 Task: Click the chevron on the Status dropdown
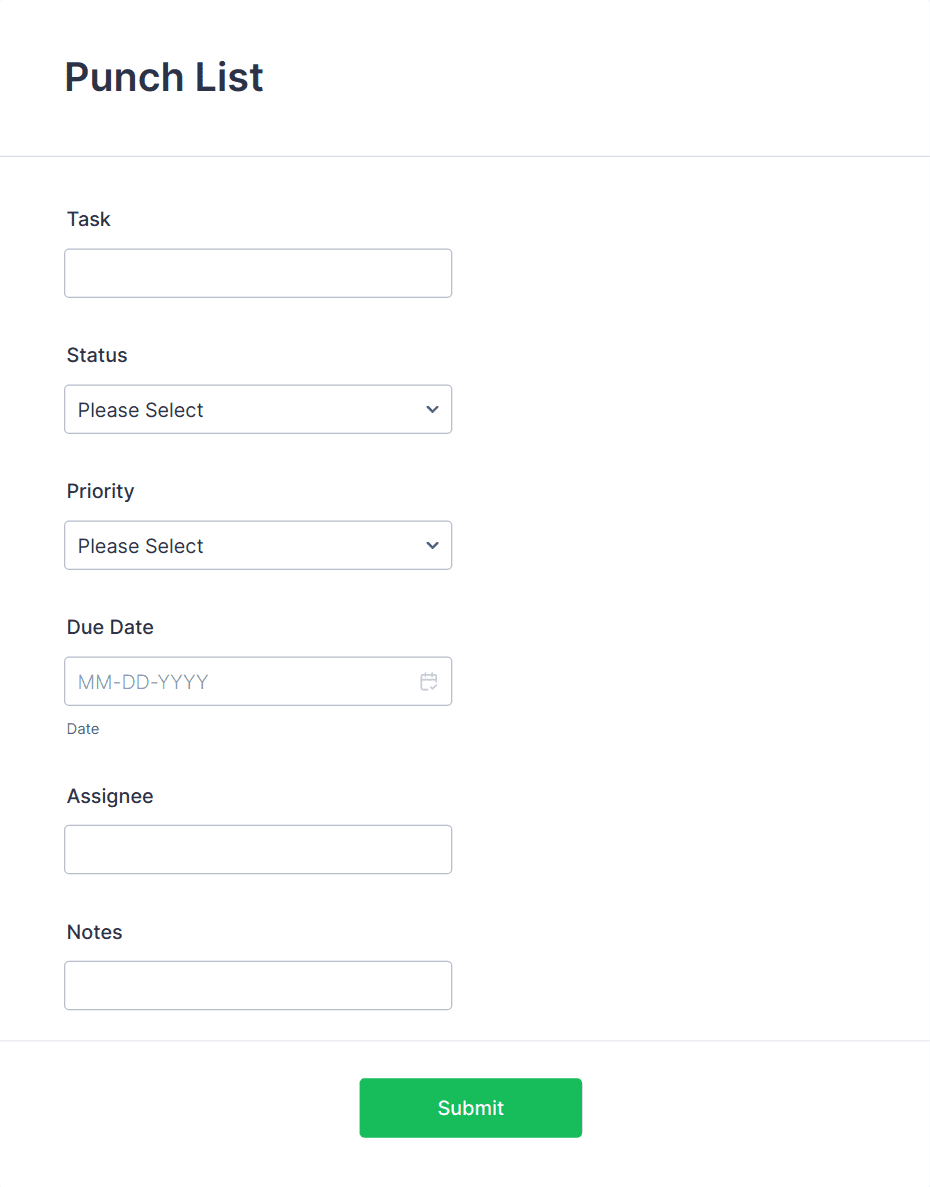[x=432, y=409]
